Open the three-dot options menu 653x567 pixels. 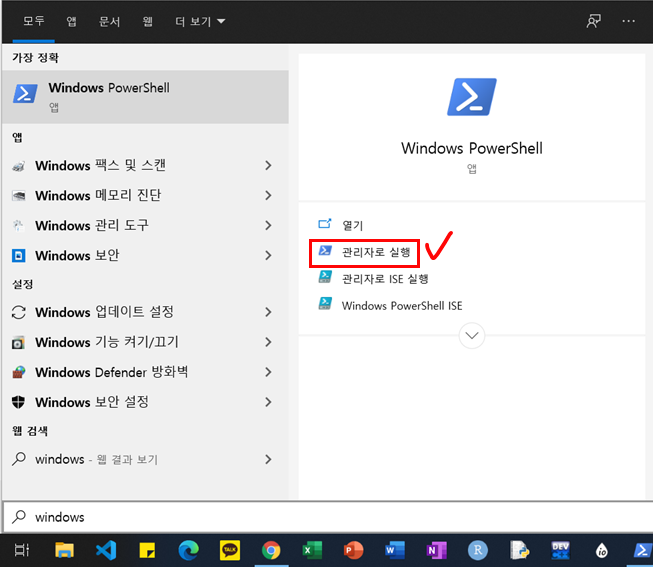[x=628, y=21]
